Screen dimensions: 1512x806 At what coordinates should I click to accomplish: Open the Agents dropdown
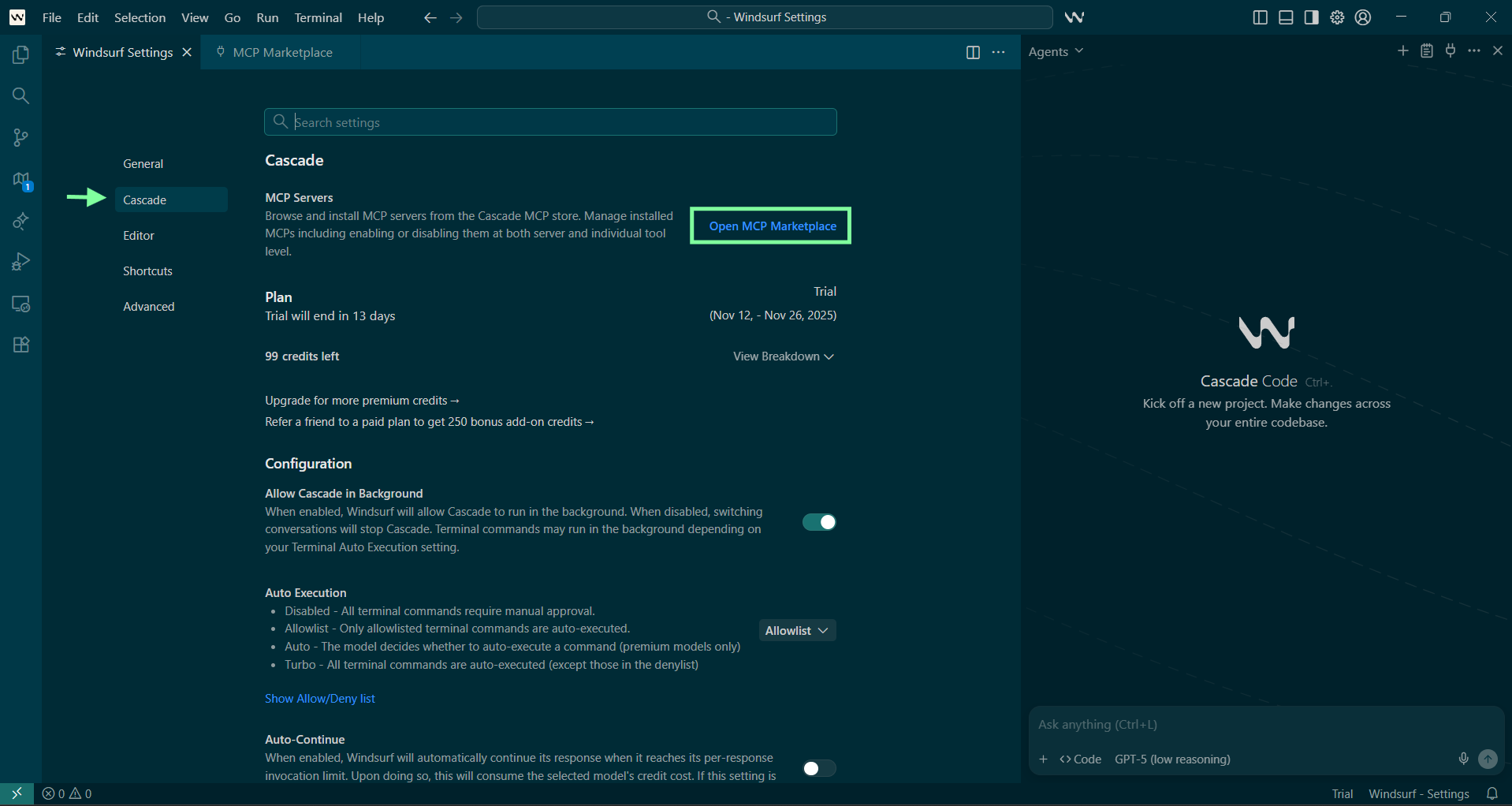pos(1056,51)
